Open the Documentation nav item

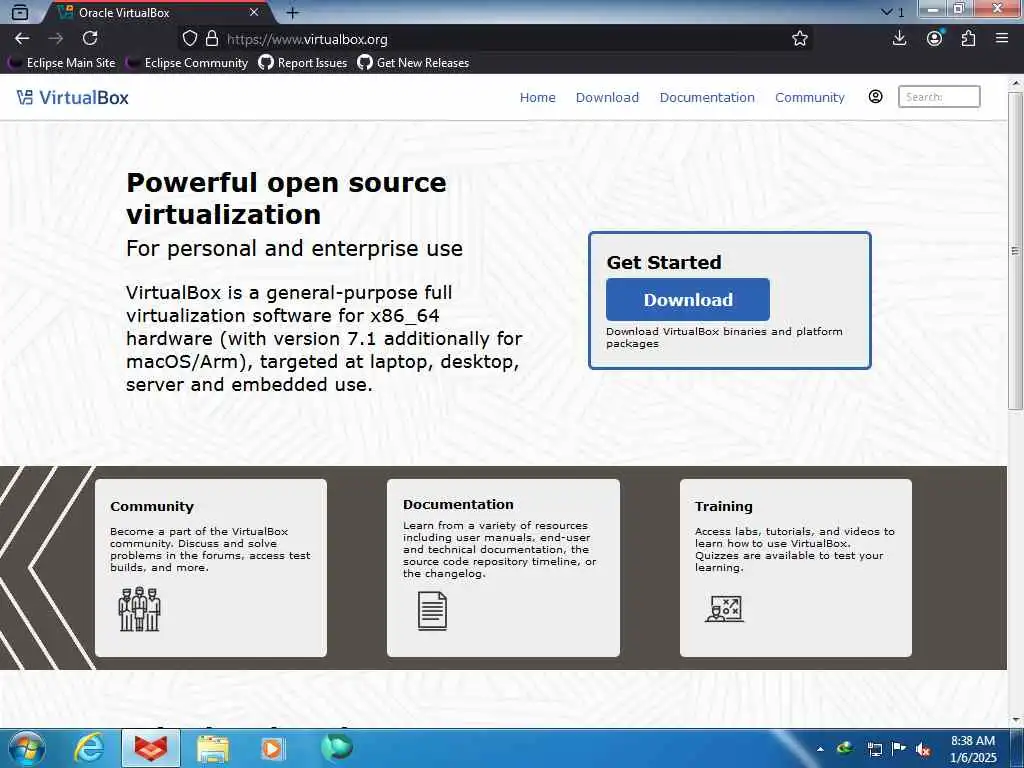coord(707,97)
